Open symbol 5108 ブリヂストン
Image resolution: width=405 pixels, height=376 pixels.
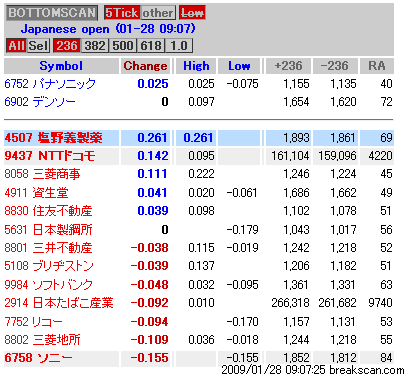pos(49,266)
